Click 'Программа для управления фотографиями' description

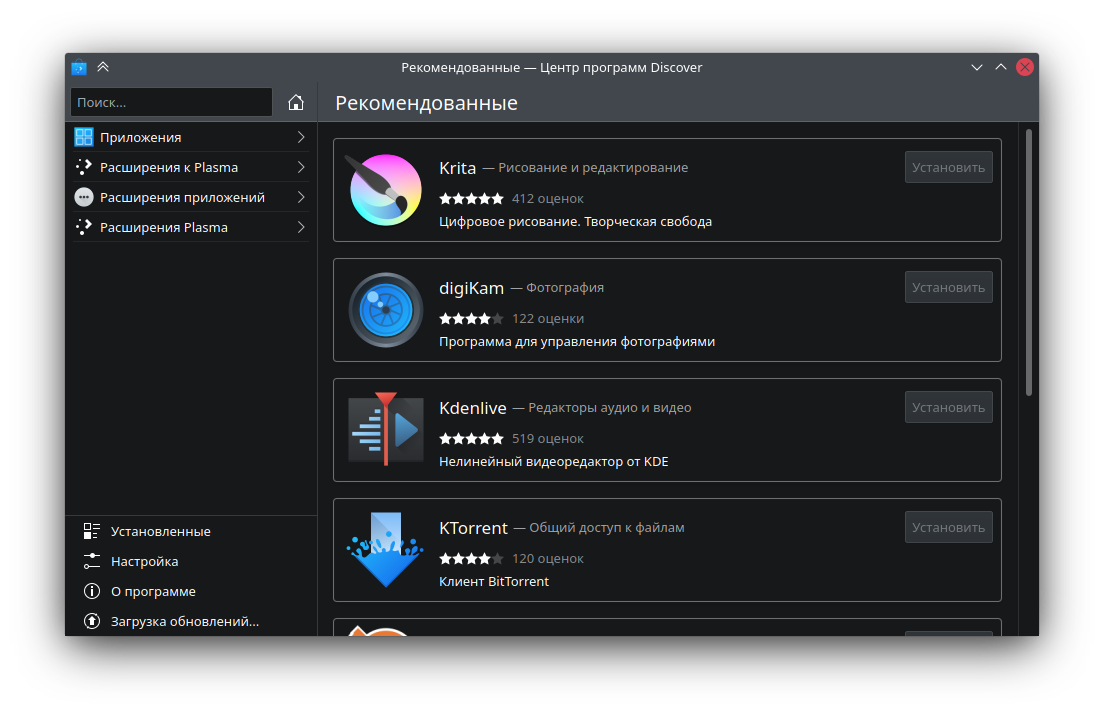[x=577, y=341]
